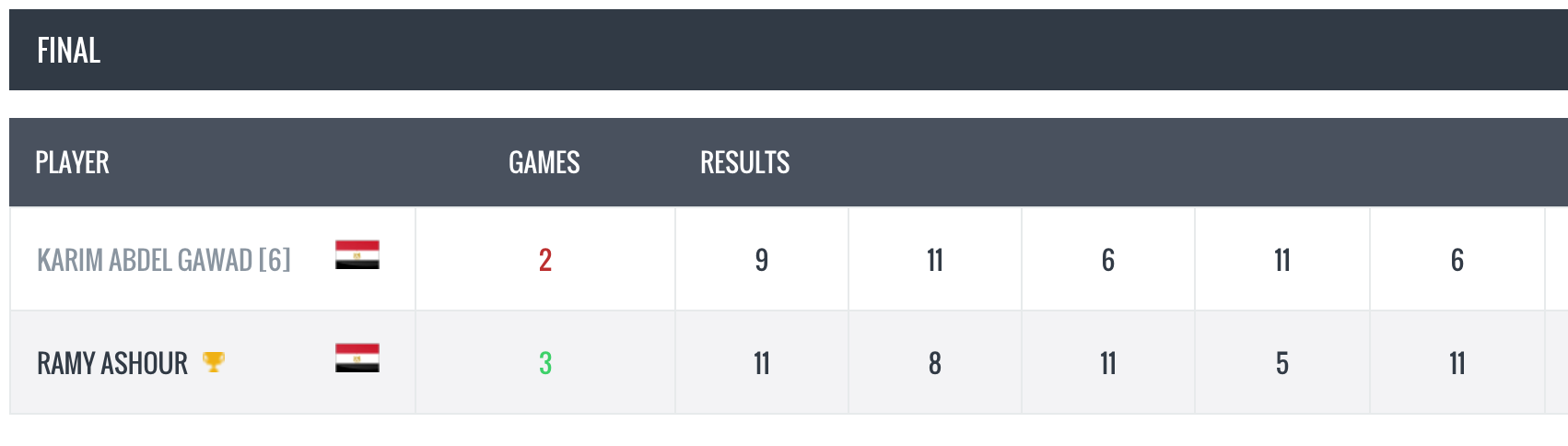Click Ashour's first game score 11
This screenshot has width=1568, height=446.
pyautogui.click(x=762, y=363)
